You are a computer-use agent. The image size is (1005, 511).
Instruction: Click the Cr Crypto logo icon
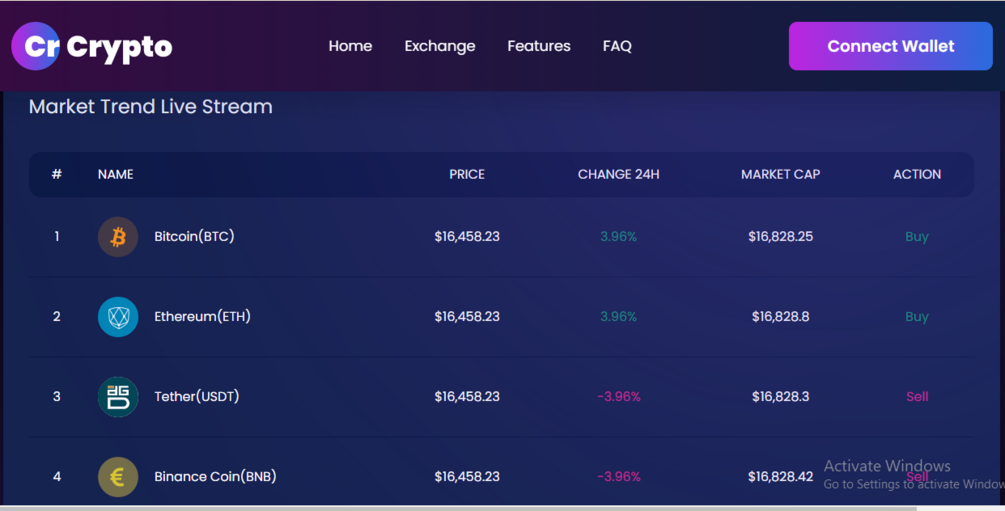36,46
